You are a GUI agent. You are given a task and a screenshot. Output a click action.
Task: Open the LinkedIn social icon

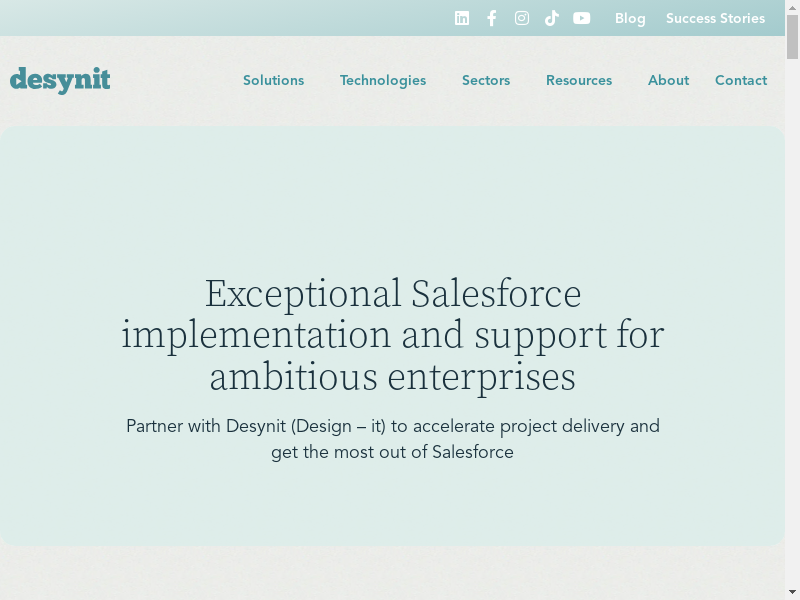click(462, 18)
